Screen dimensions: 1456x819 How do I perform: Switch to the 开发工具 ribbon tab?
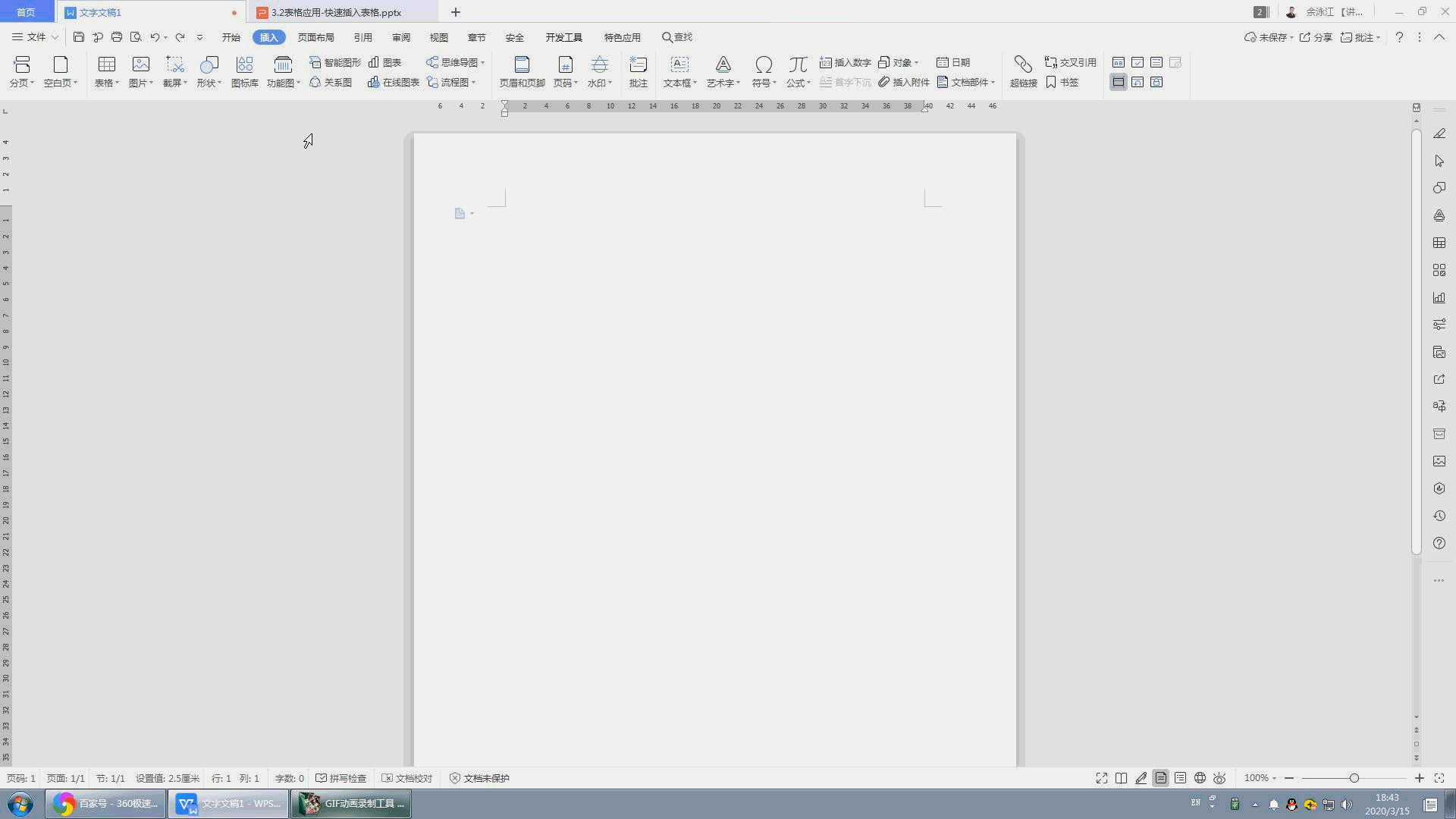(564, 37)
